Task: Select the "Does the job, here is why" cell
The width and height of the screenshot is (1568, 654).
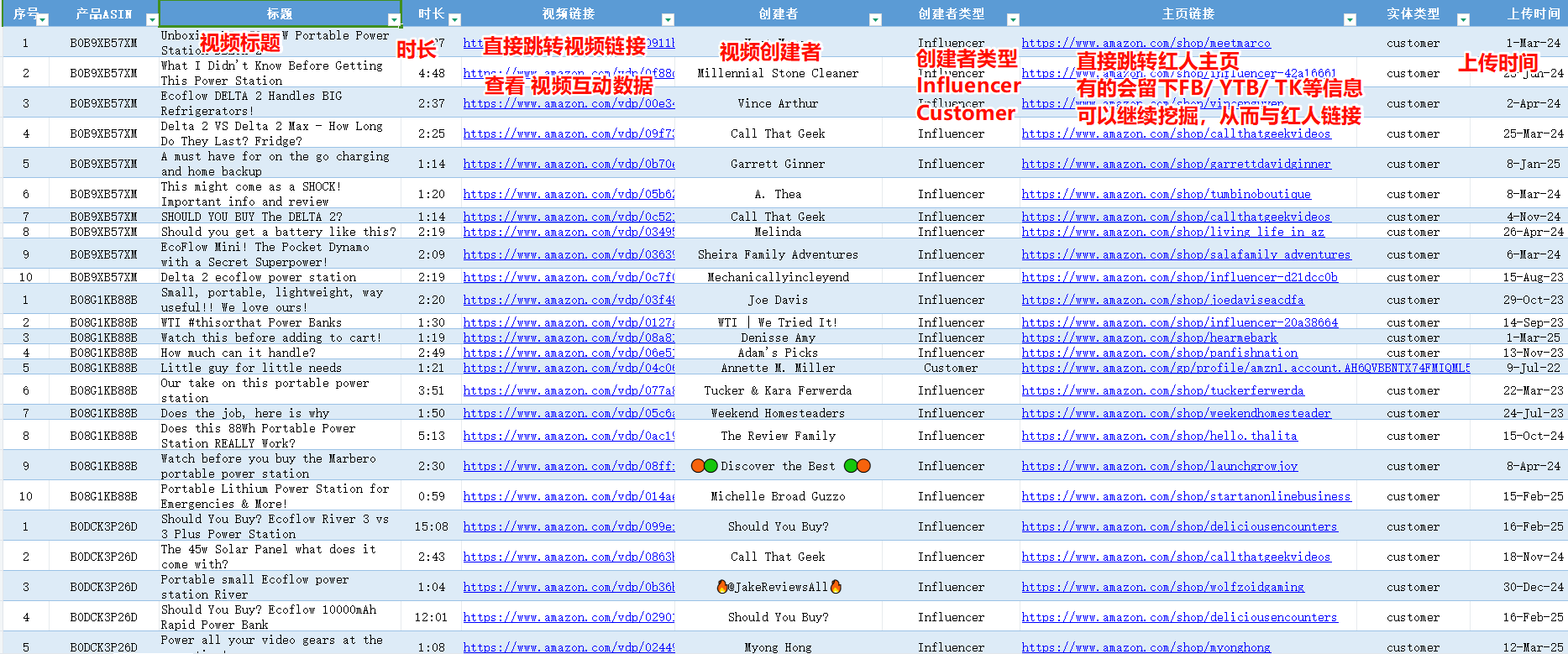Action: pos(280,413)
